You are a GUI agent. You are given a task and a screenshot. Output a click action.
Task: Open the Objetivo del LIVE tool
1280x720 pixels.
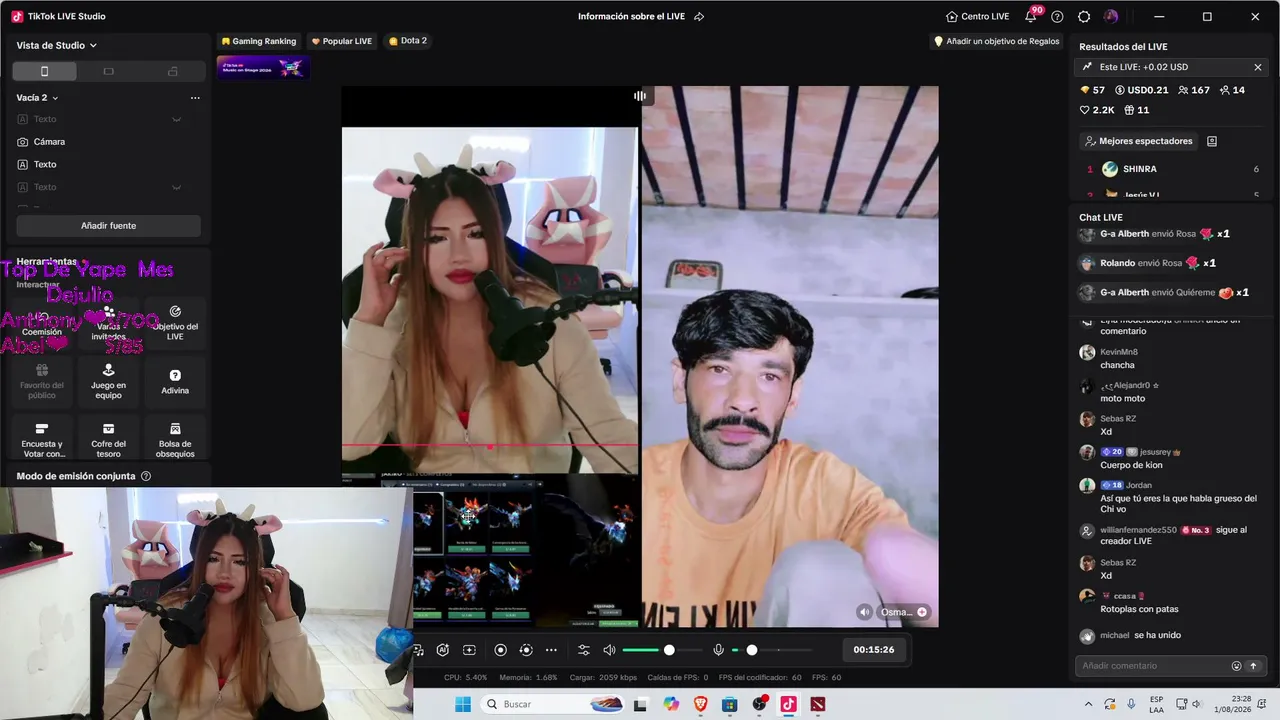(175, 324)
